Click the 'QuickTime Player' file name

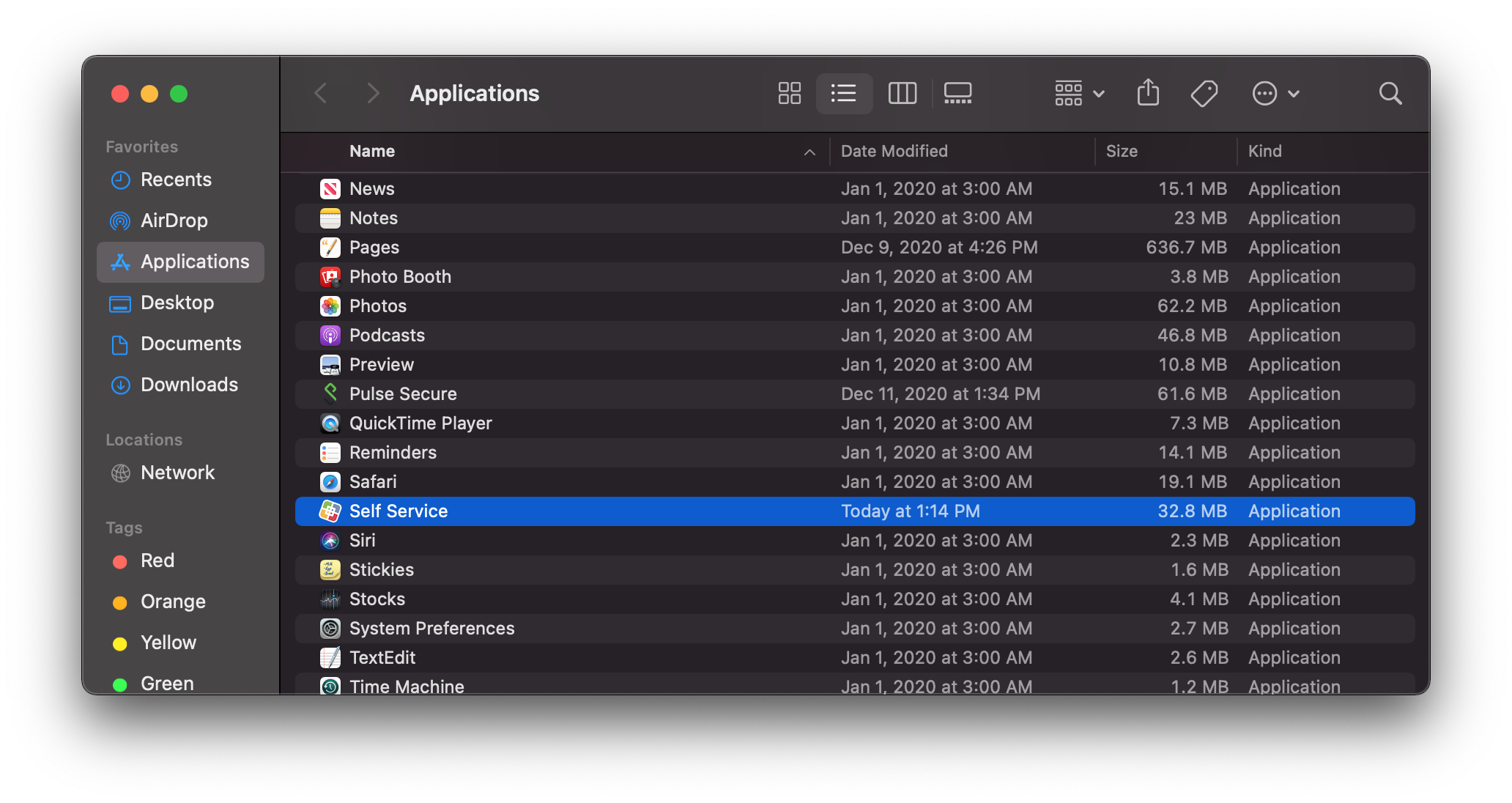click(x=420, y=423)
